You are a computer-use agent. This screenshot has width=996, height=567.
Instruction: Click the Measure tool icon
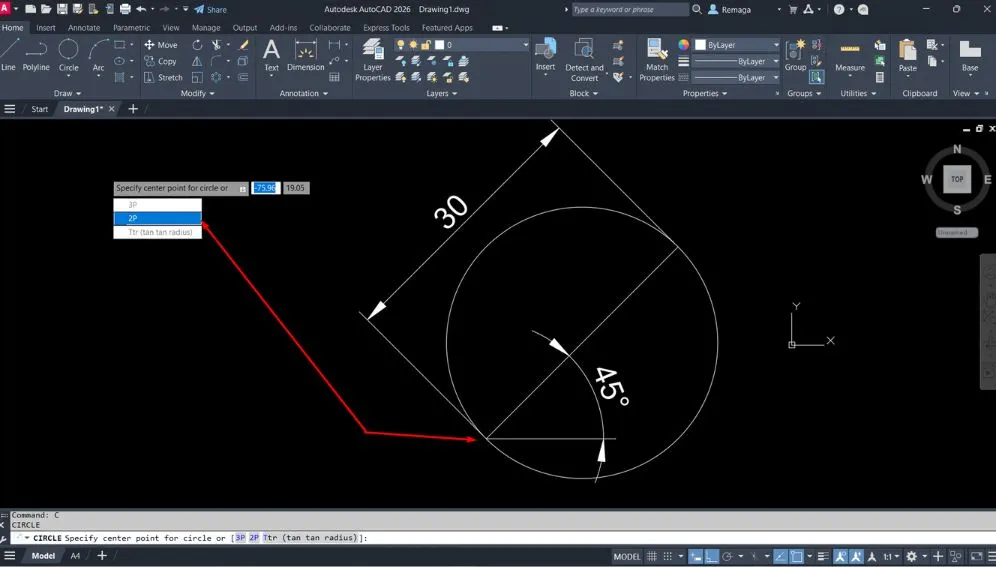(x=850, y=50)
